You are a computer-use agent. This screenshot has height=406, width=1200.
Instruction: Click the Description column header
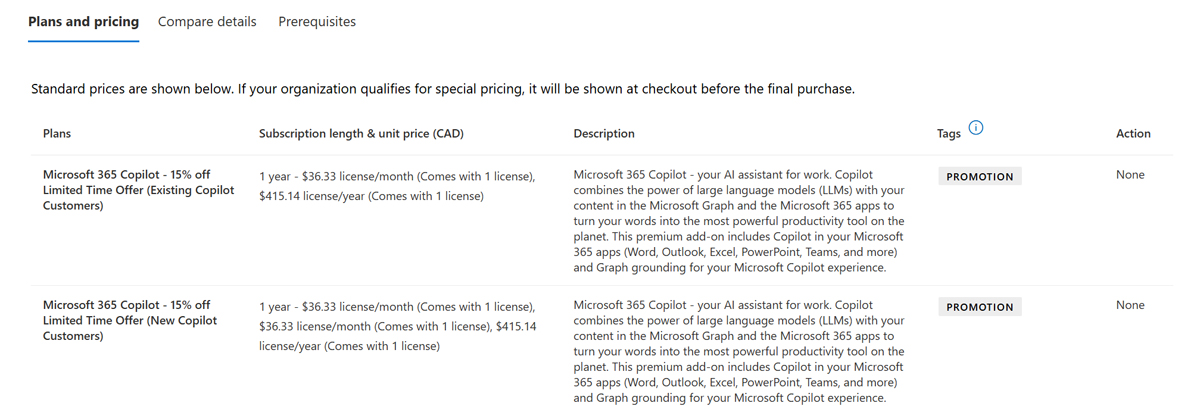604,134
